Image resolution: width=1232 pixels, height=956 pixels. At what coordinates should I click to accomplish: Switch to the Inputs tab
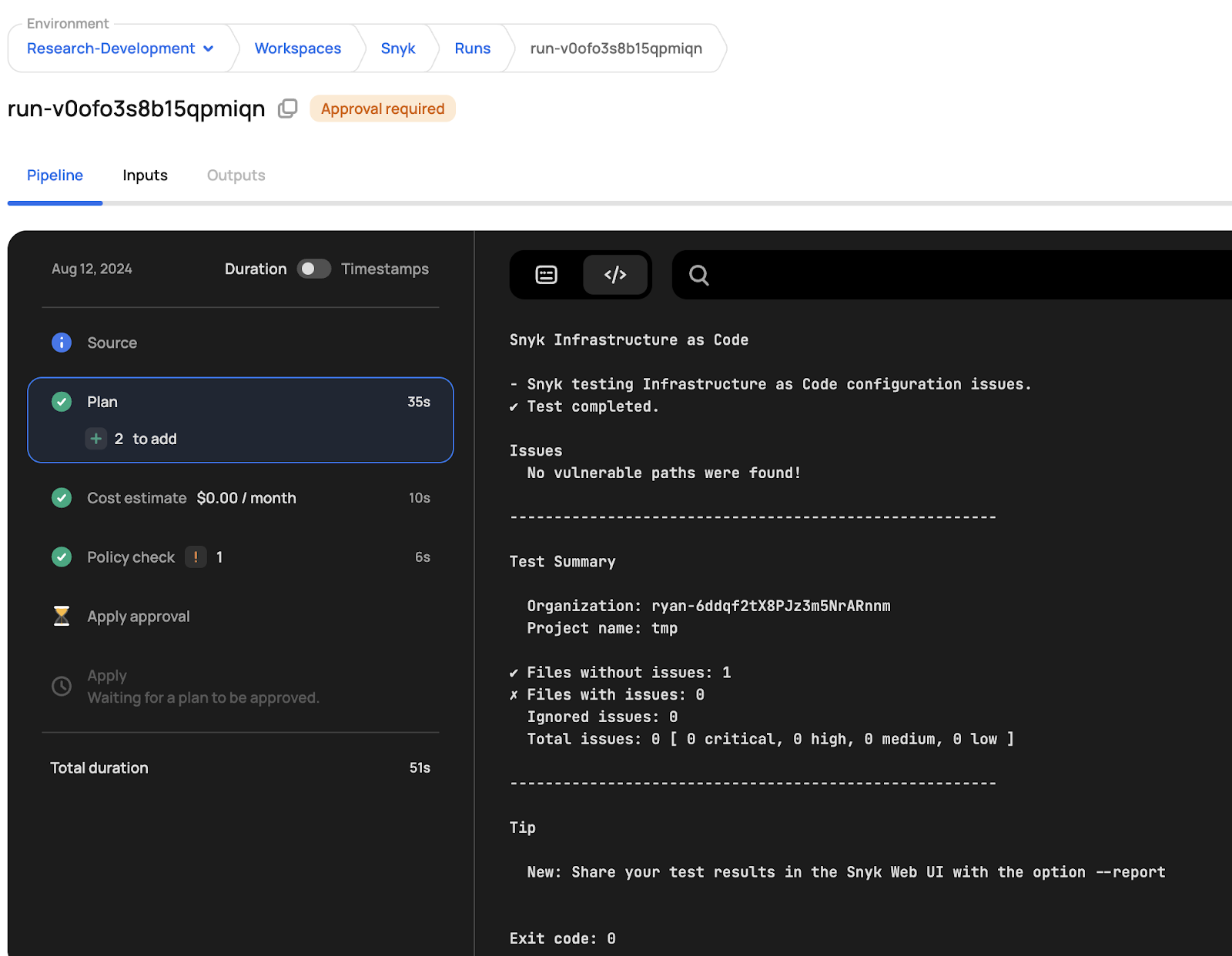[x=145, y=175]
